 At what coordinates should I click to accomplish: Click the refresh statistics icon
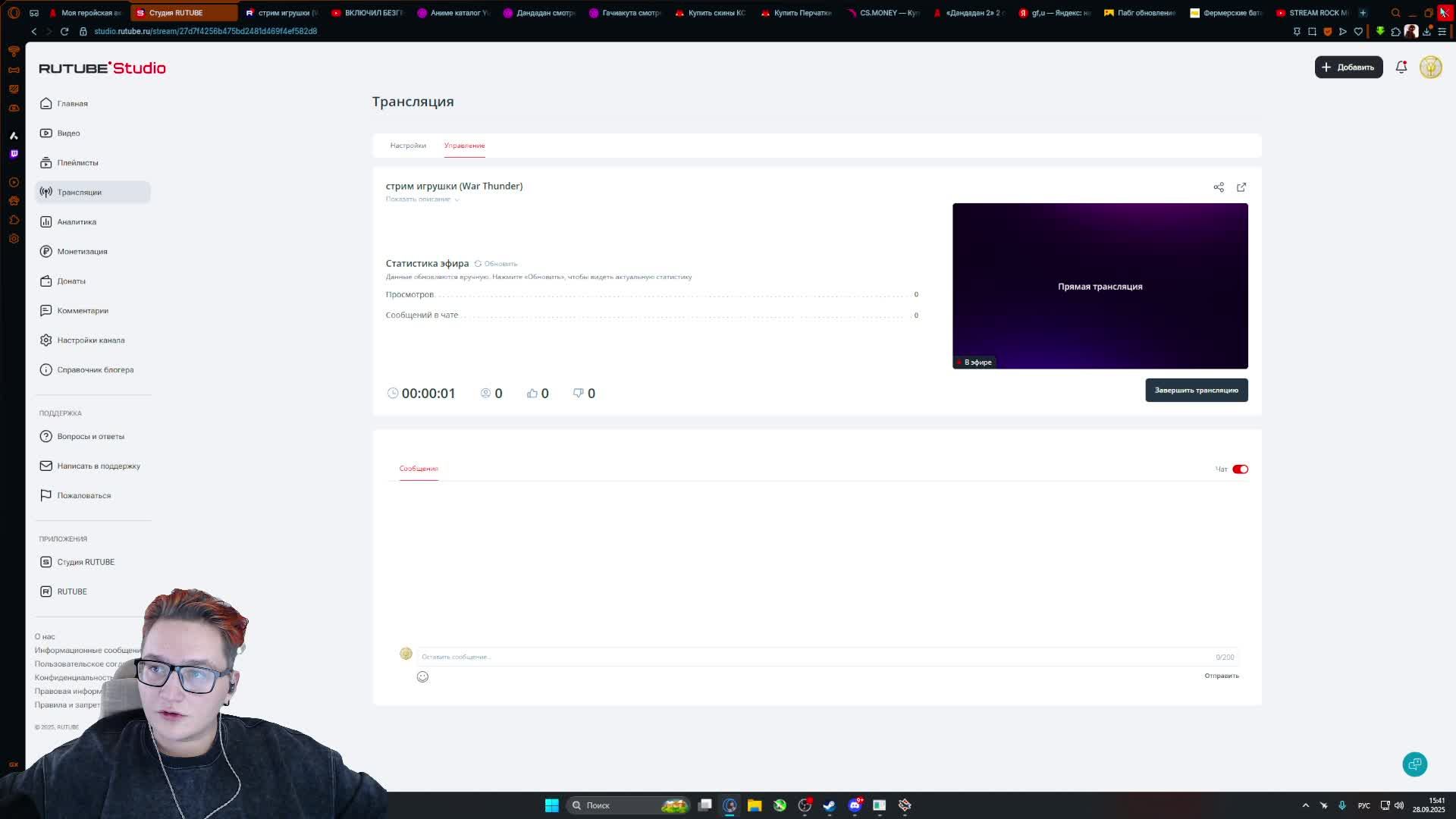click(479, 264)
